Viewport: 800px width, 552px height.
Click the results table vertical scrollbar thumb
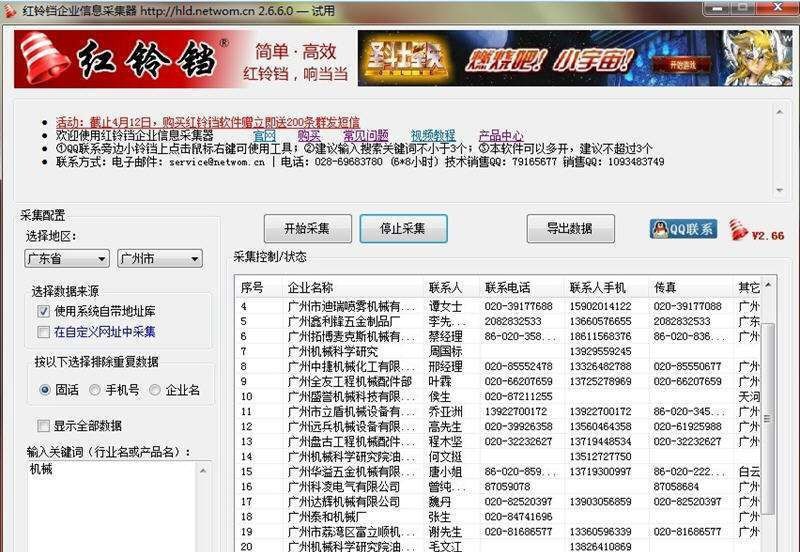coord(767,418)
